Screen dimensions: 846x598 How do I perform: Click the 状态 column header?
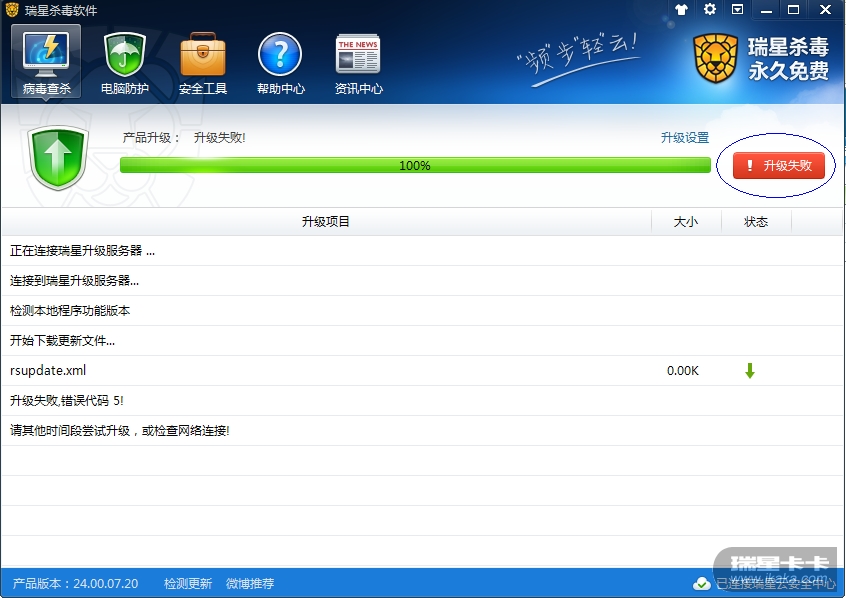756,222
